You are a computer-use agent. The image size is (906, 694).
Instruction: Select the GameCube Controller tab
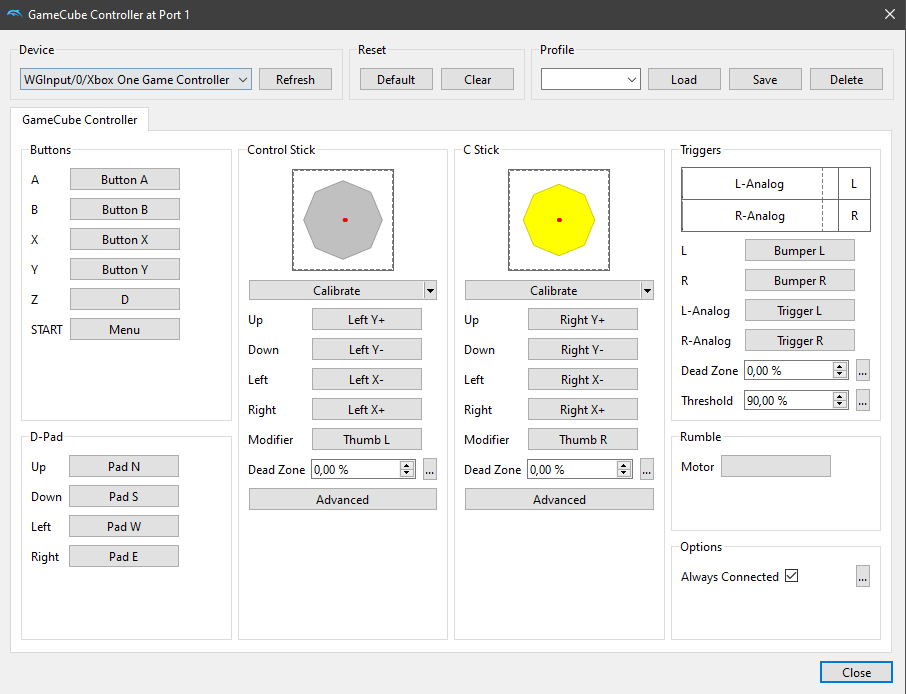pyautogui.click(x=80, y=120)
